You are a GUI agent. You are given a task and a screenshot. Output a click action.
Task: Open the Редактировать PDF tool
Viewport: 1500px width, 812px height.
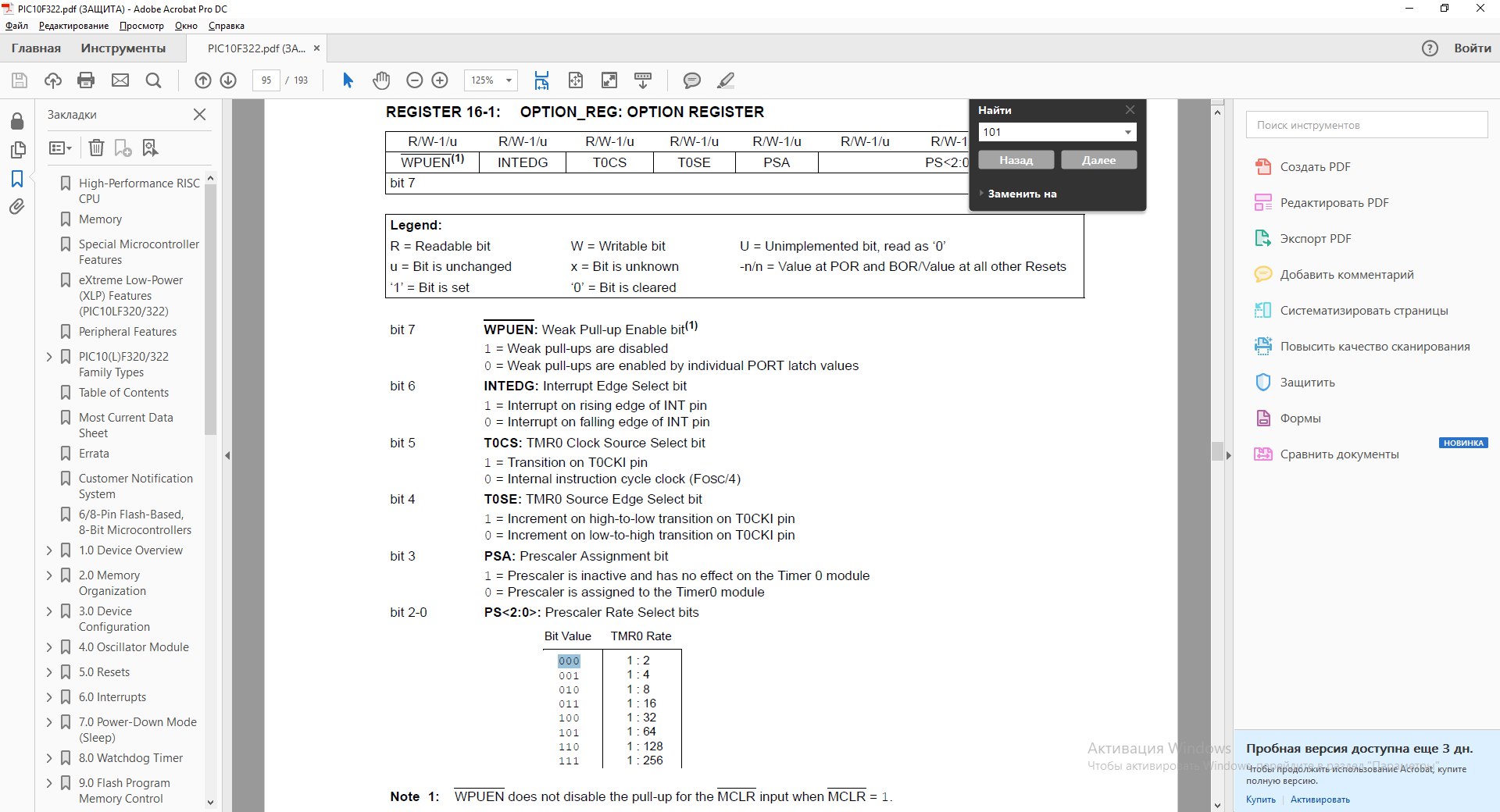1321,203
